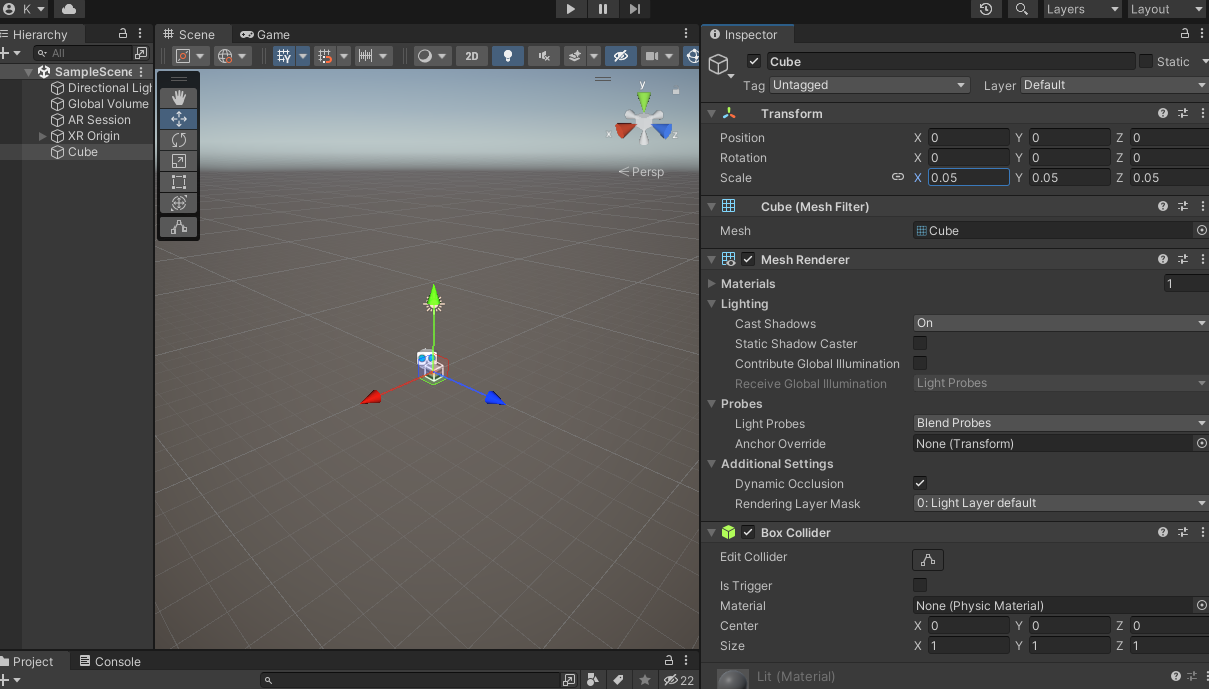Select the Scale tool
1209x689 pixels.
tap(179, 161)
